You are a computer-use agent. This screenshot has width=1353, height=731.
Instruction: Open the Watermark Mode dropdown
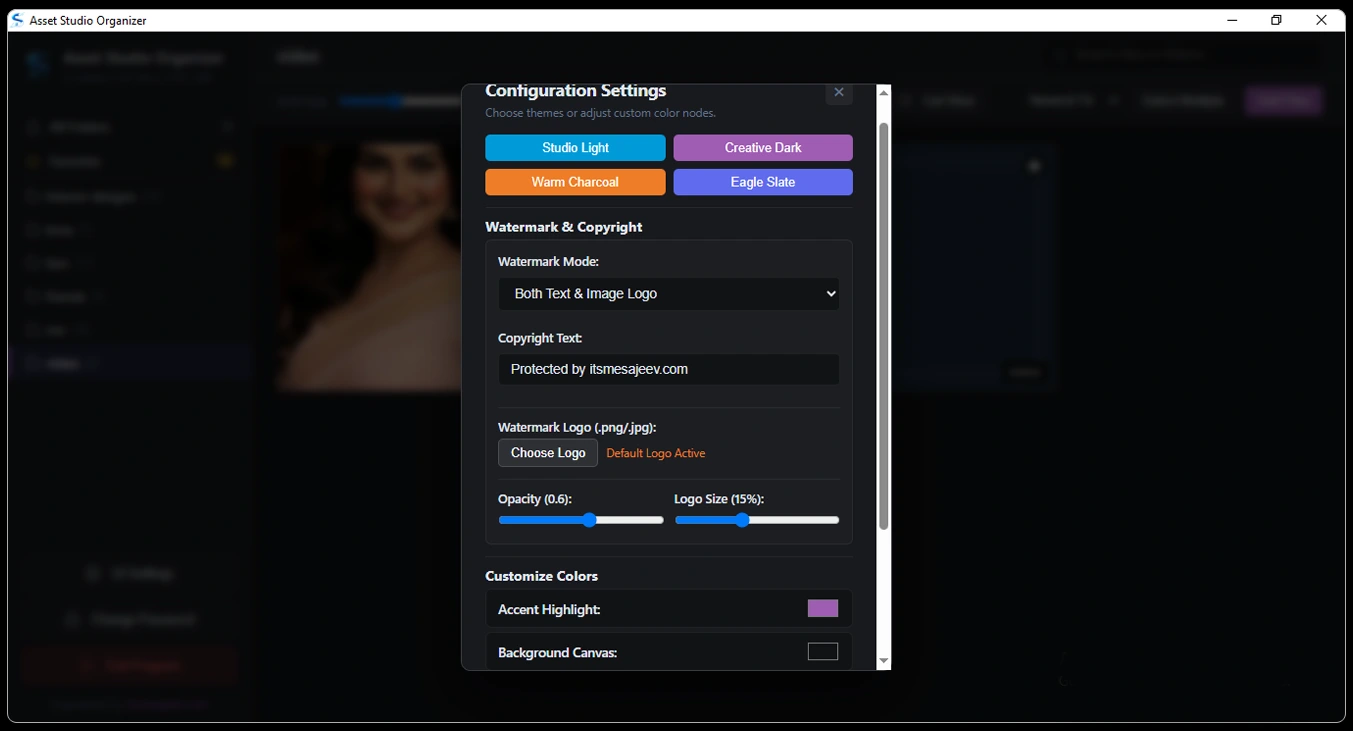click(x=669, y=294)
